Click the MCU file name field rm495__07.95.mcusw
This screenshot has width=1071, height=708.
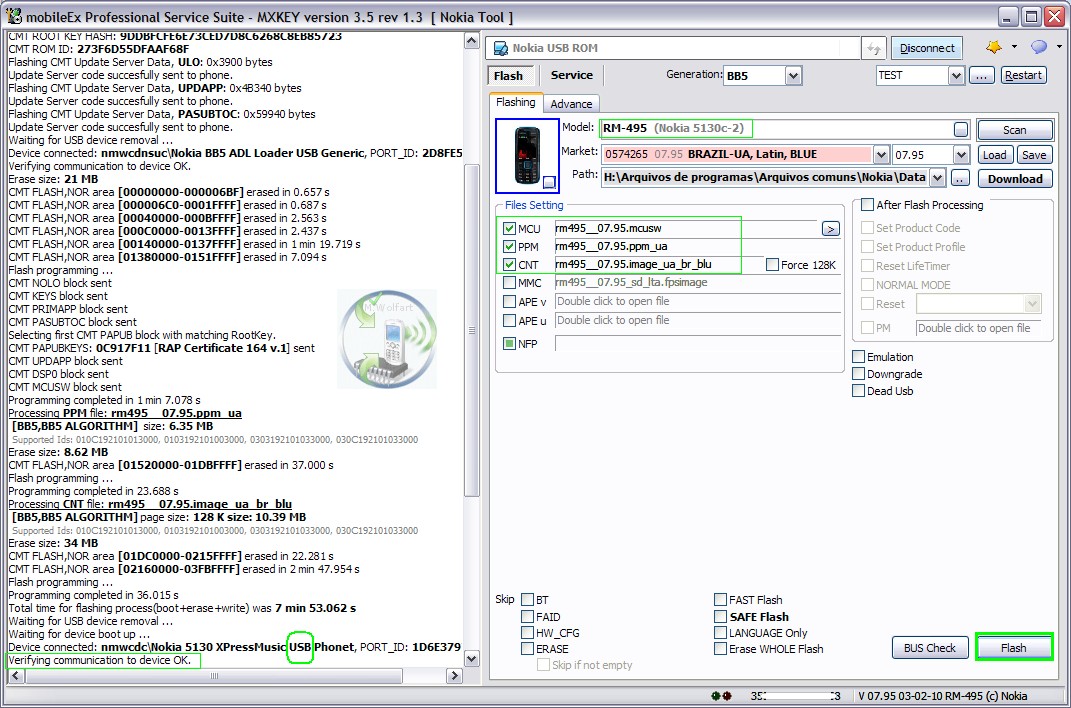(686, 228)
